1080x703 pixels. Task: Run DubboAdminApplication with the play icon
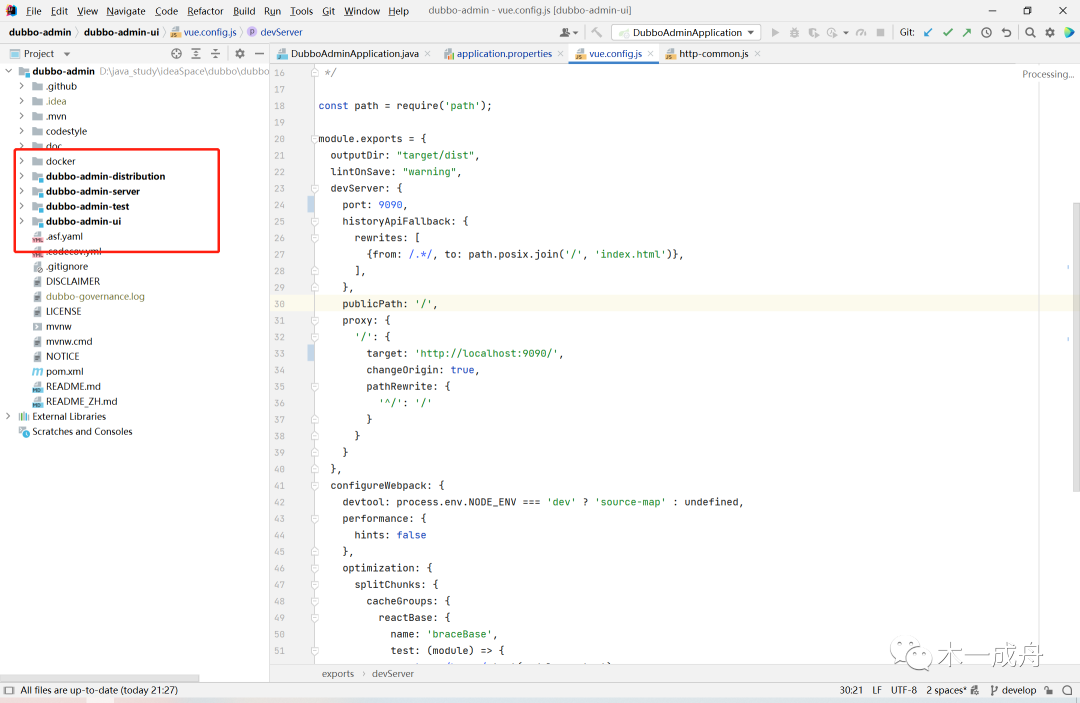point(775,32)
